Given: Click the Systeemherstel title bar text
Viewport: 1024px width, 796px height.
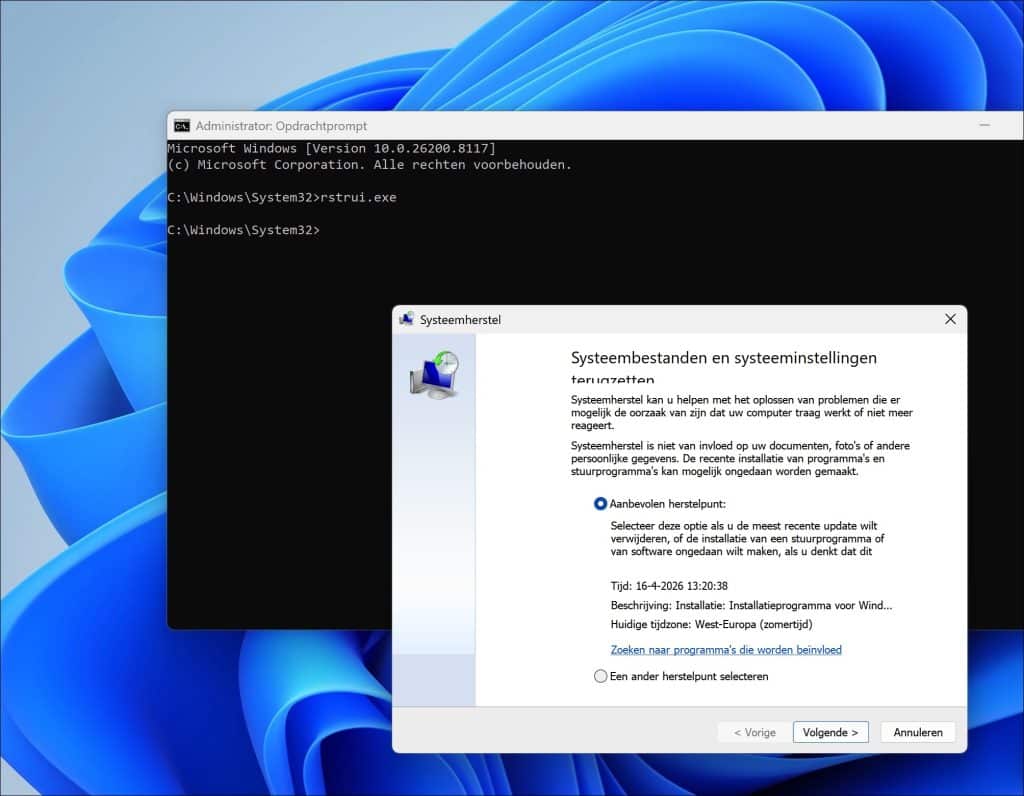Looking at the screenshot, I should (461, 320).
